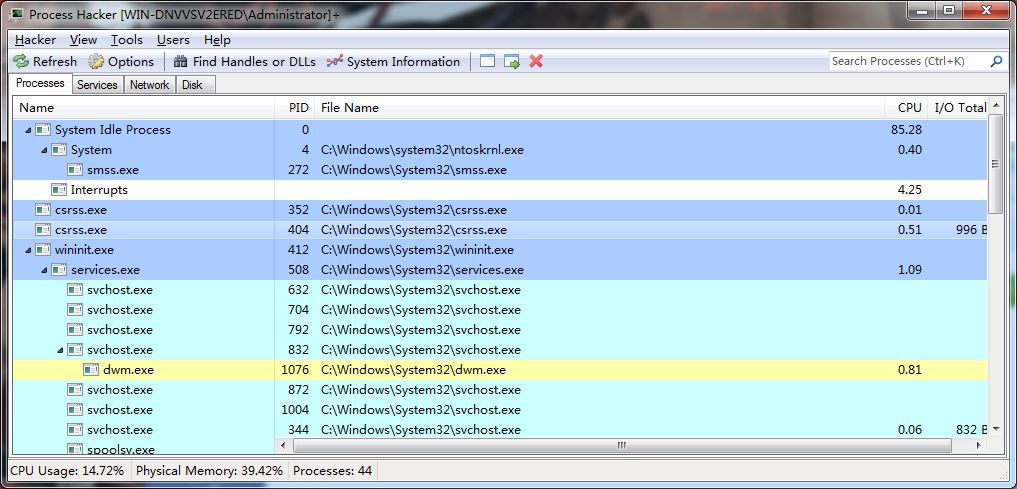Click icon of csrss.exe PID 404

pyautogui.click(x=43, y=230)
